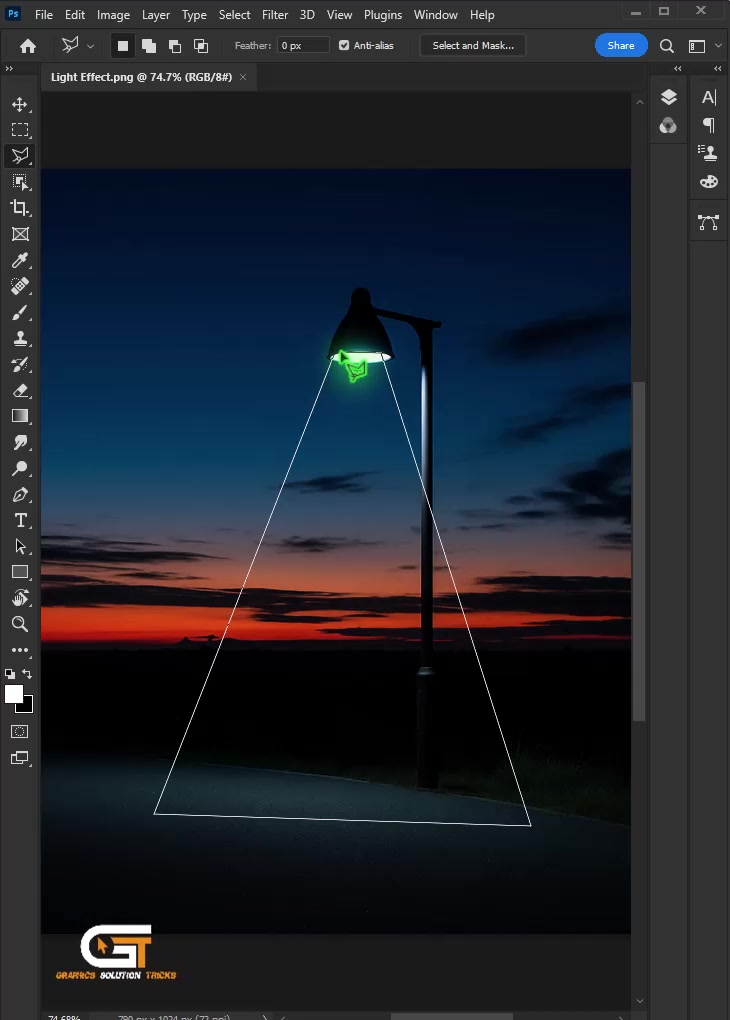
Task: Select the Path Selection tool
Action: 20,546
